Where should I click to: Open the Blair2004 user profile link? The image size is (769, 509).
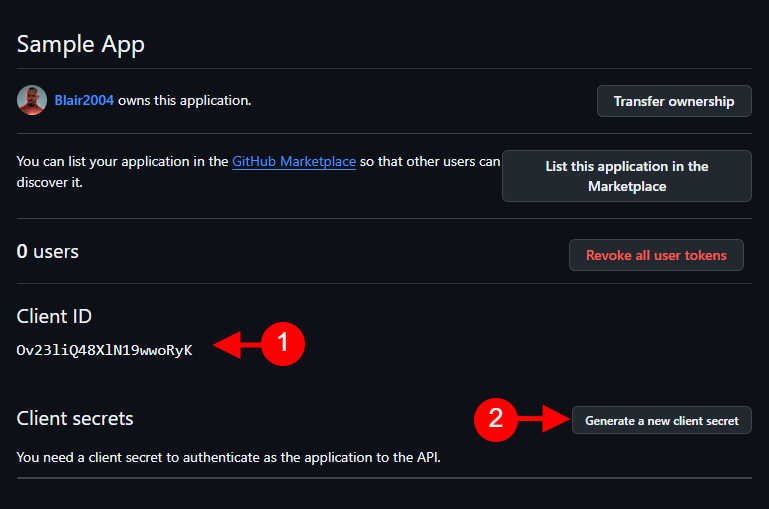click(84, 101)
